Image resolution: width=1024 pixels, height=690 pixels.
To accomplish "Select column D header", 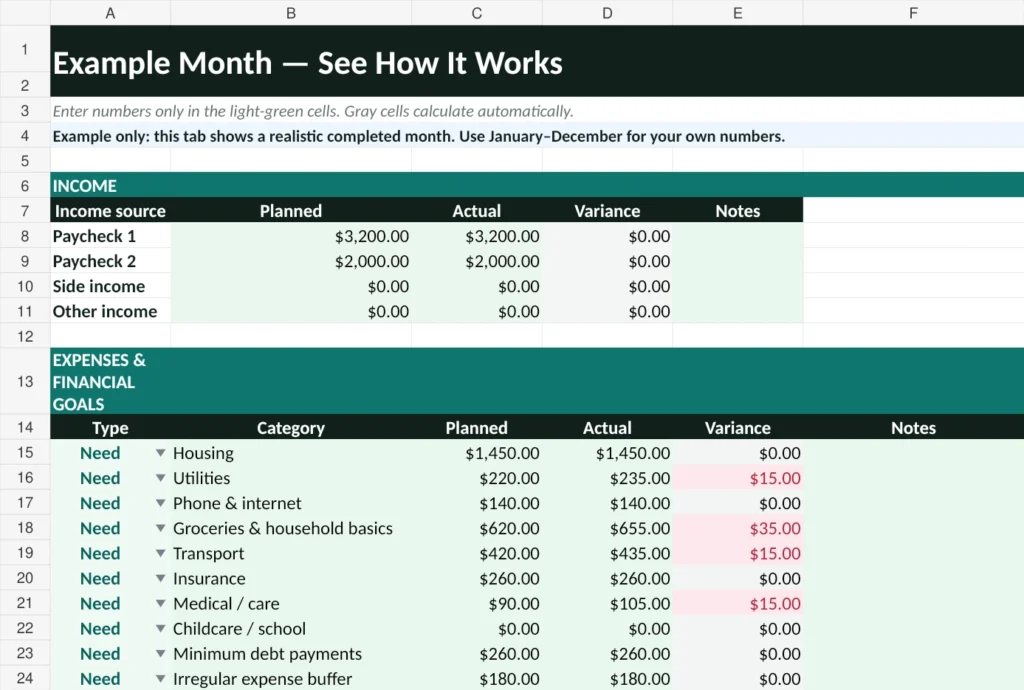I will (x=607, y=12).
